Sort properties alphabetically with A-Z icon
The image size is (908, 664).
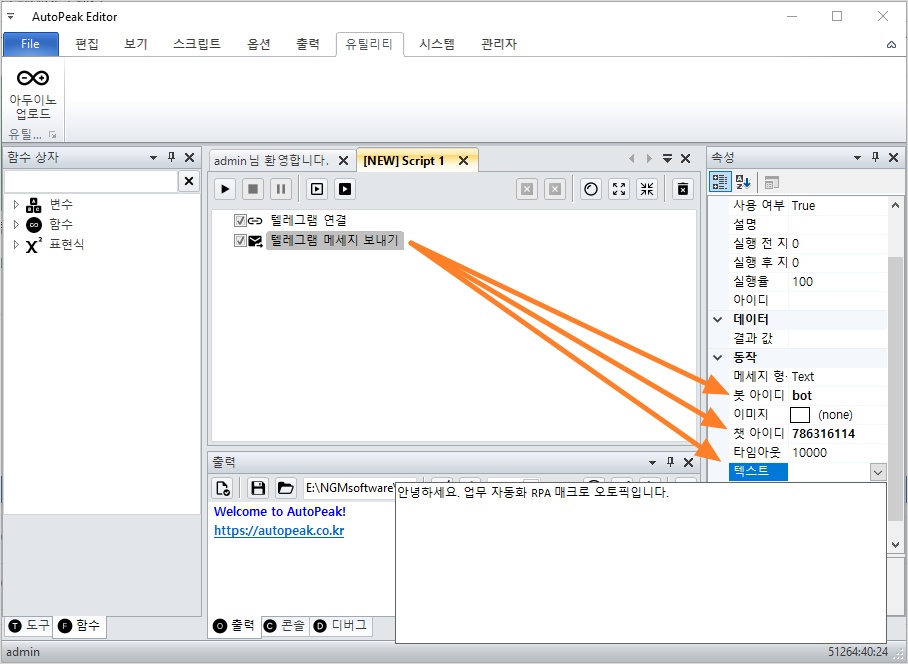pyautogui.click(x=743, y=182)
